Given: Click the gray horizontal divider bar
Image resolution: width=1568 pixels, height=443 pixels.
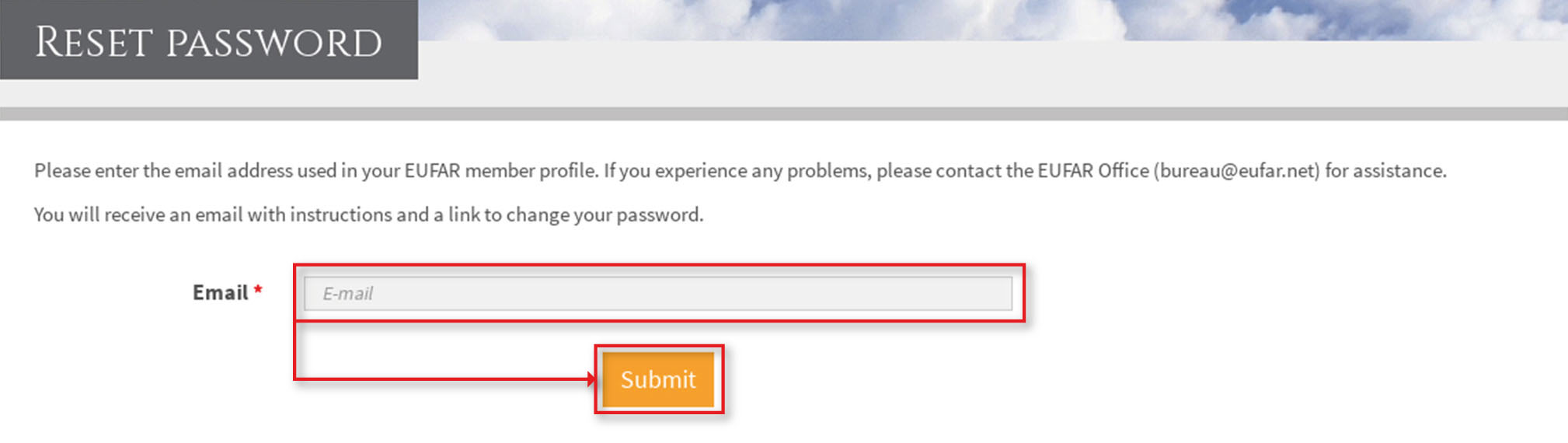Looking at the screenshot, I should pos(783,114).
